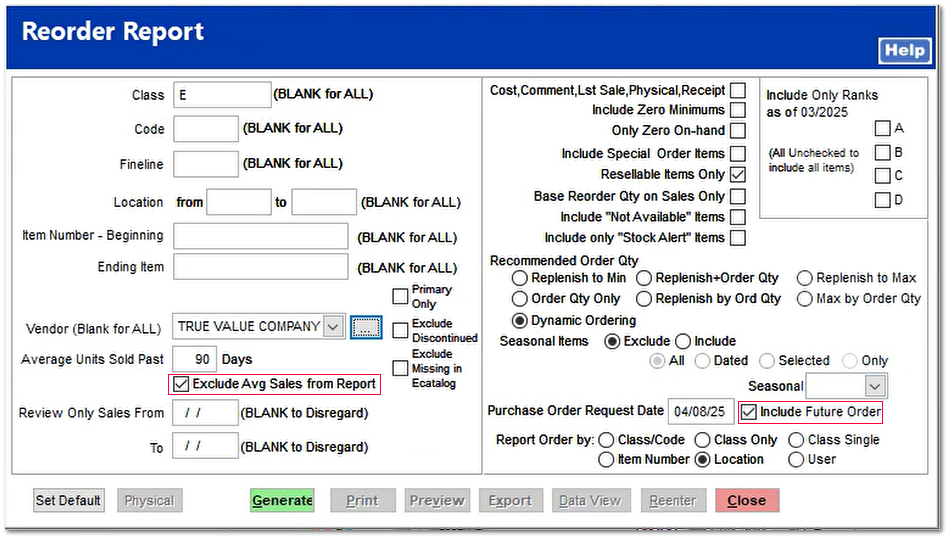The height and width of the screenshot is (539, 949).
Task: Select Seasonal Items Exclude radio
Action: 612,342
